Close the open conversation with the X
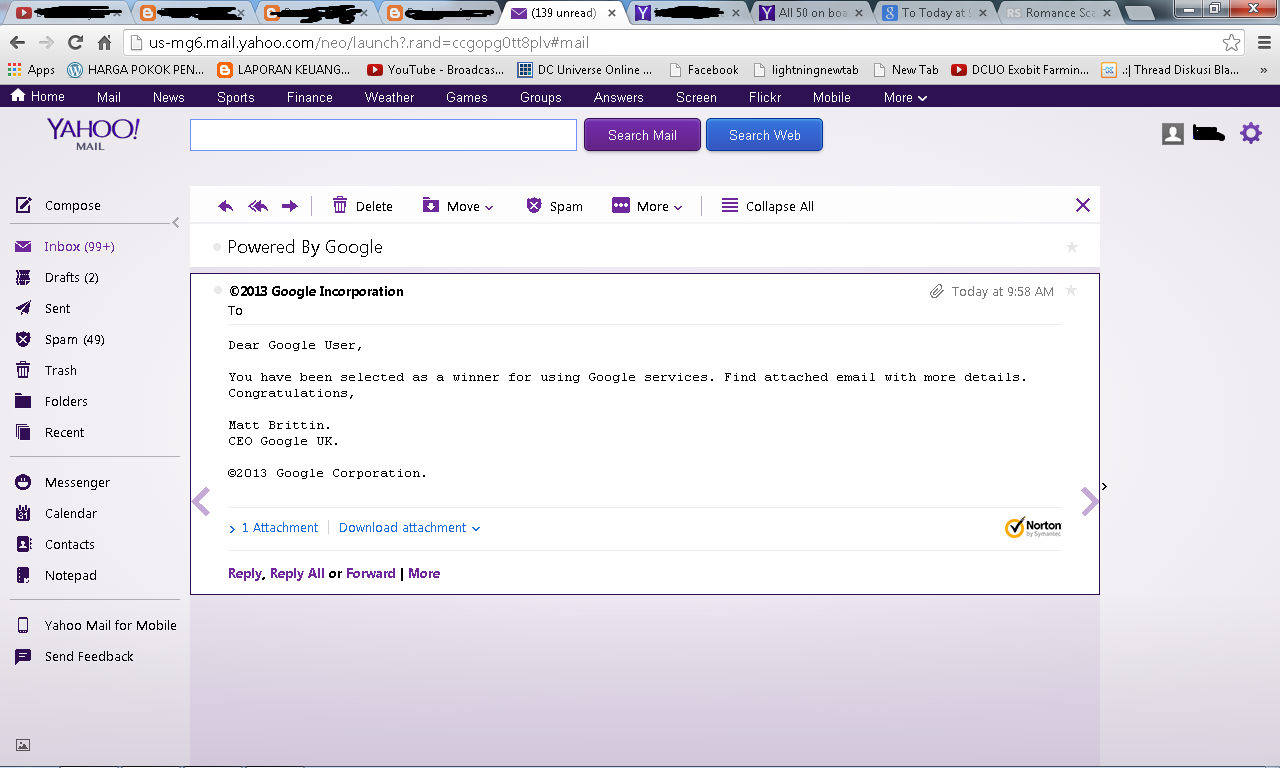This screenshot has height=768, width=1280. [x=1083, y=205]
